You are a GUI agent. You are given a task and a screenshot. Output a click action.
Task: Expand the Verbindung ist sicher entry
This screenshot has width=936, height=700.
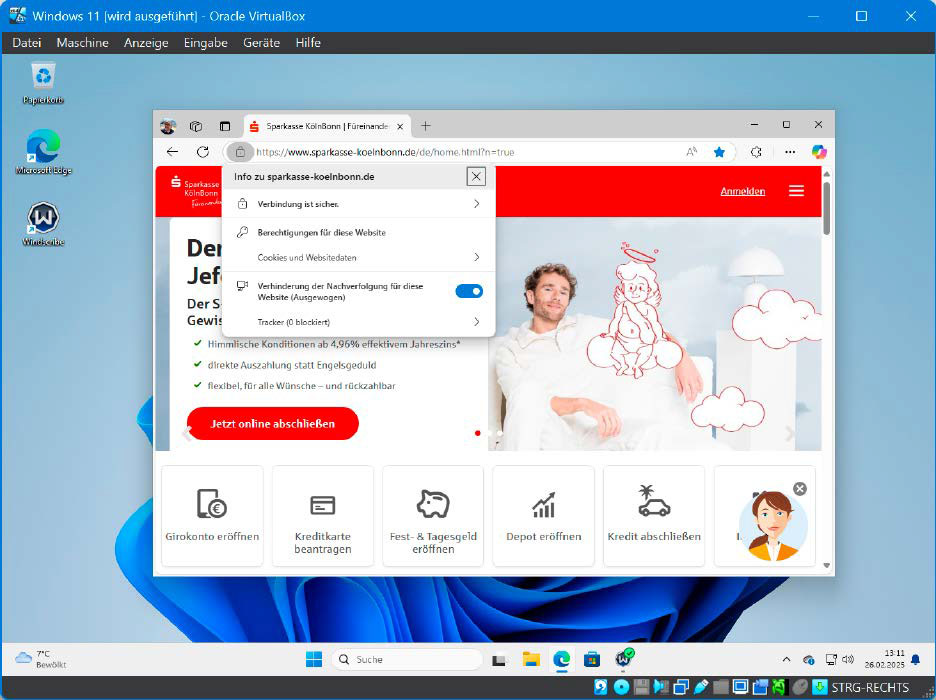(355, 204)
